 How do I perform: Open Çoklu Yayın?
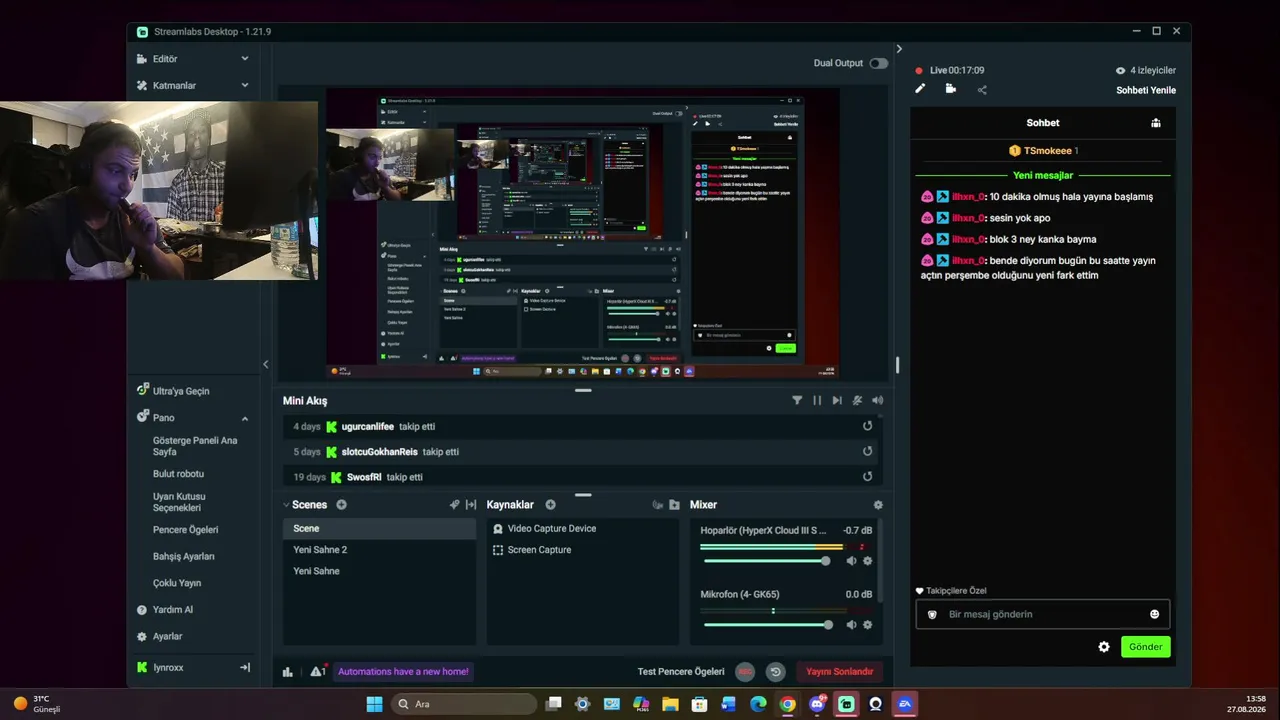(x=177, y=583)
